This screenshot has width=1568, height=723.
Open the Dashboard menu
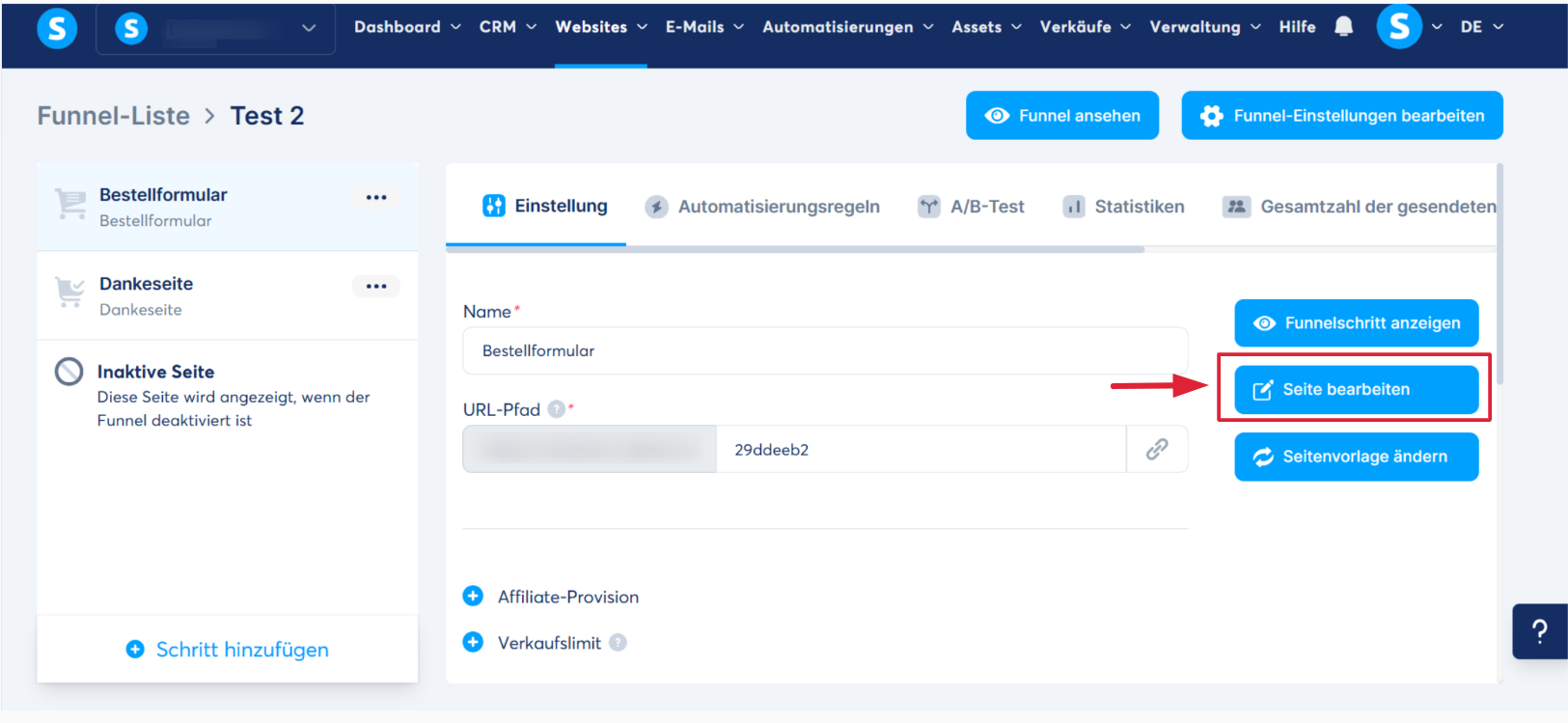click(x=407, y=27)
